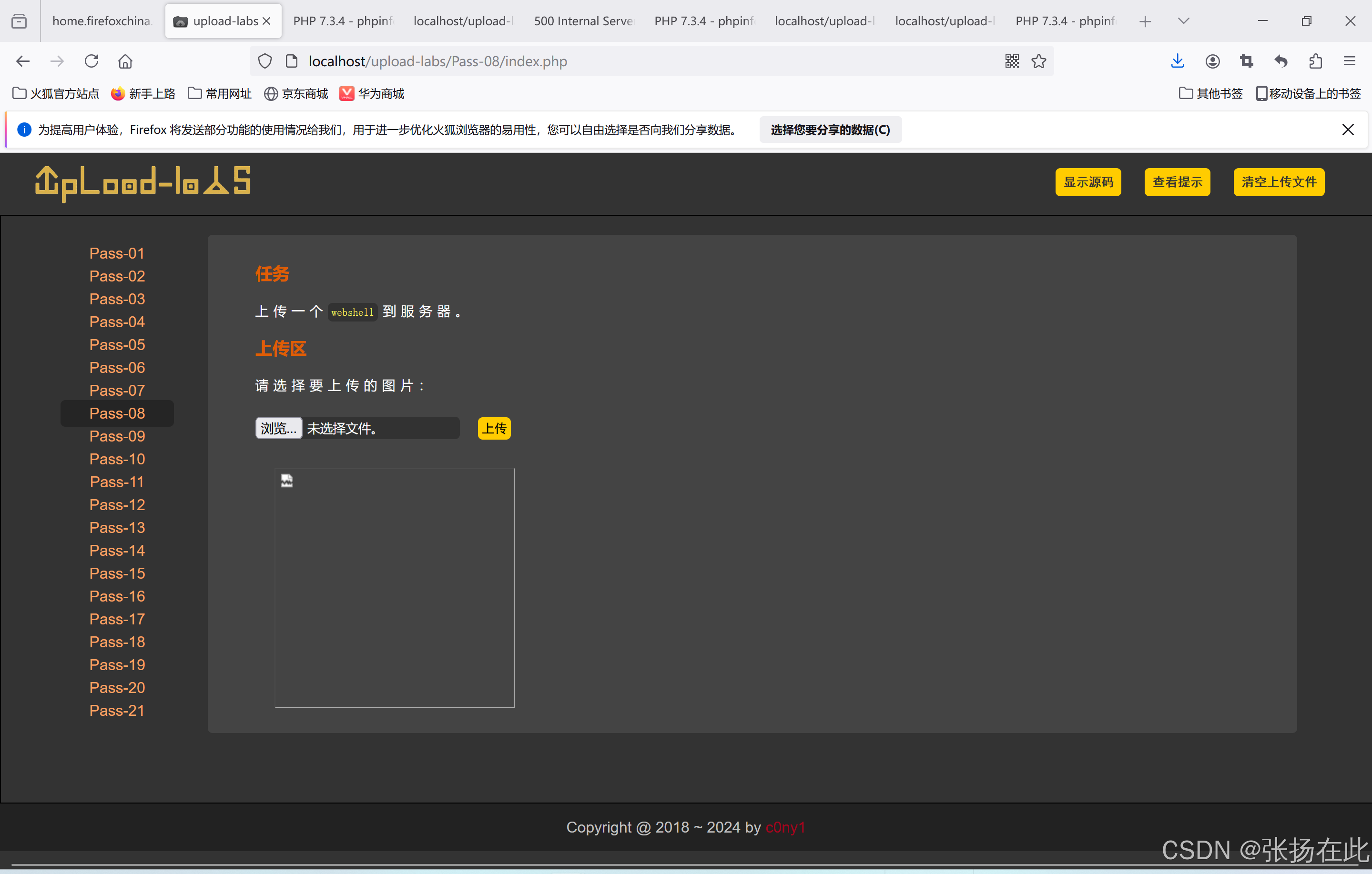Screen dimensions: 1372x874
Task: Select Pass-12 in the left sidebar
Action: pos(117,504)
